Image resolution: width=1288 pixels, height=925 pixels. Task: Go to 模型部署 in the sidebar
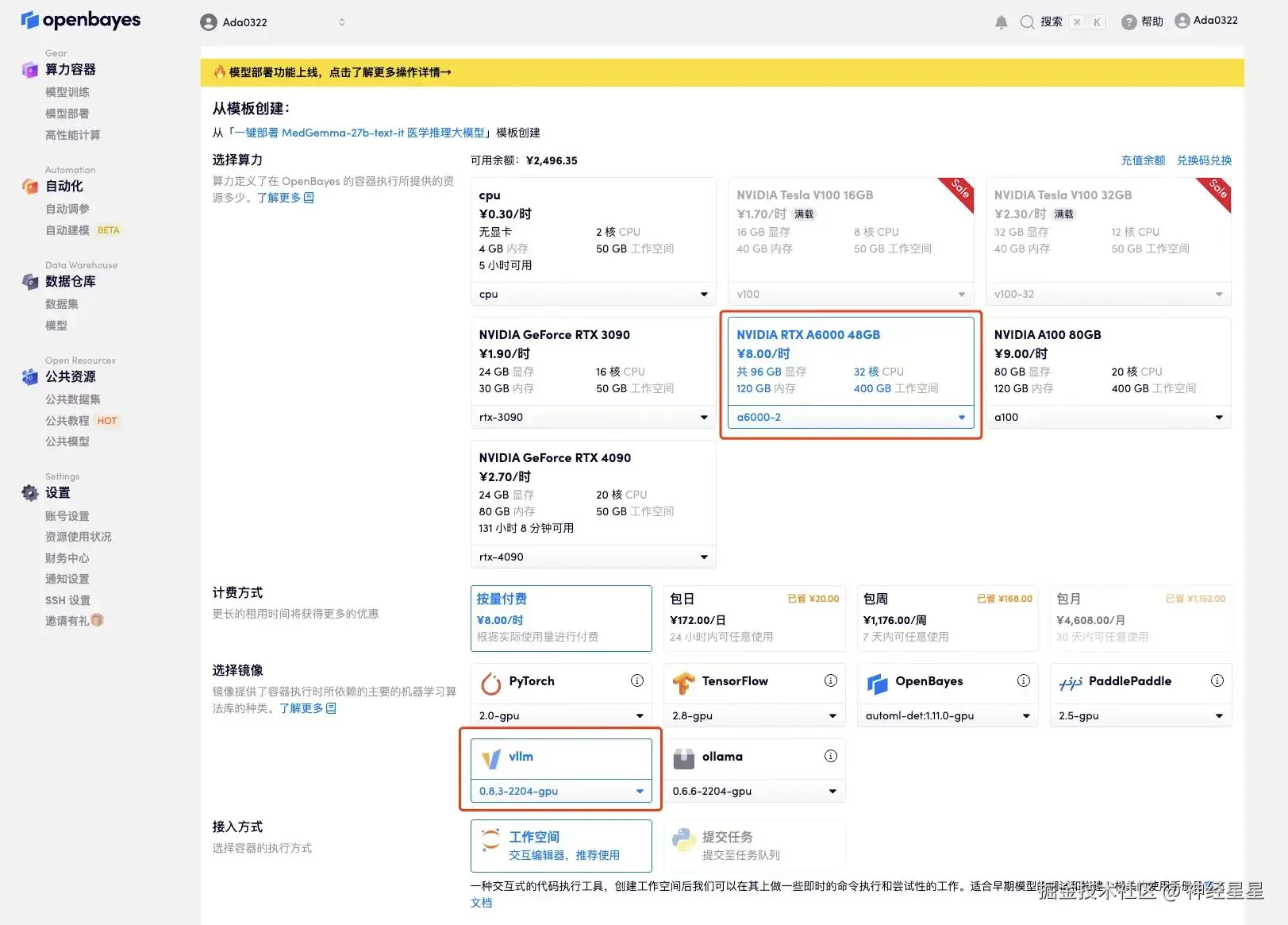click(67, 114)
